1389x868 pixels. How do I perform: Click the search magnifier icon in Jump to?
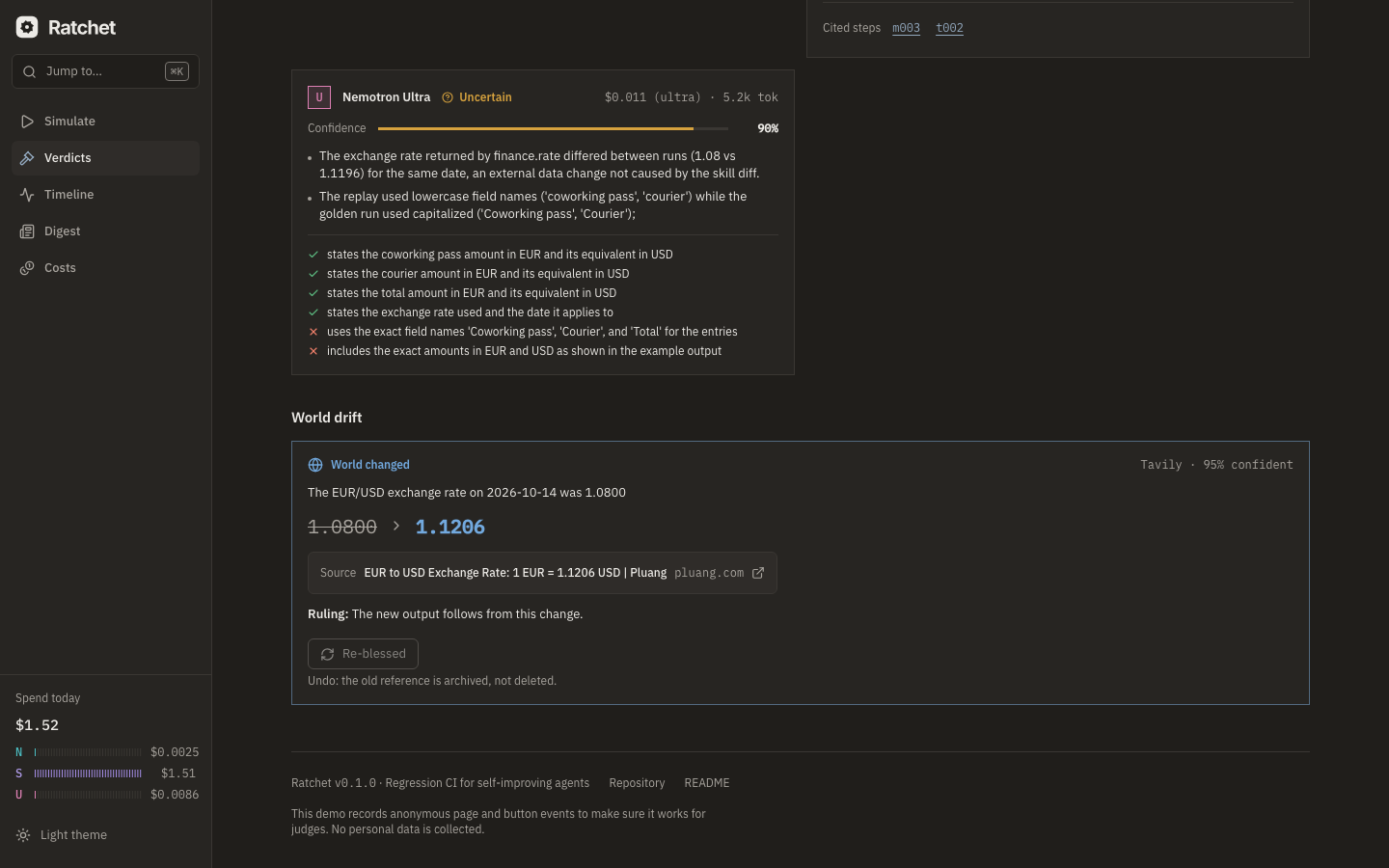pyautogui.click(x=29, y=71)
